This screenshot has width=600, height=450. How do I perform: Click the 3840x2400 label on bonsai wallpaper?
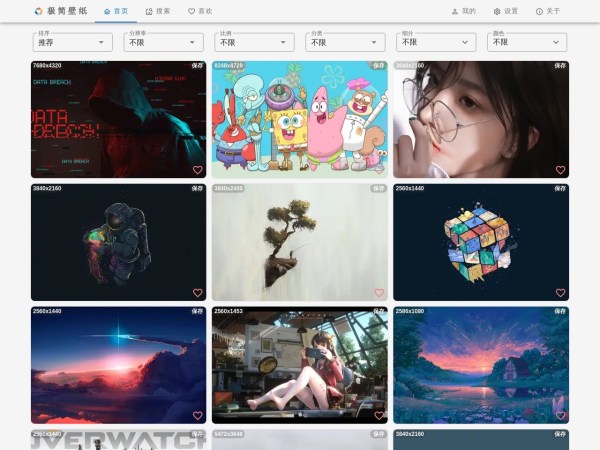(228, 188)
